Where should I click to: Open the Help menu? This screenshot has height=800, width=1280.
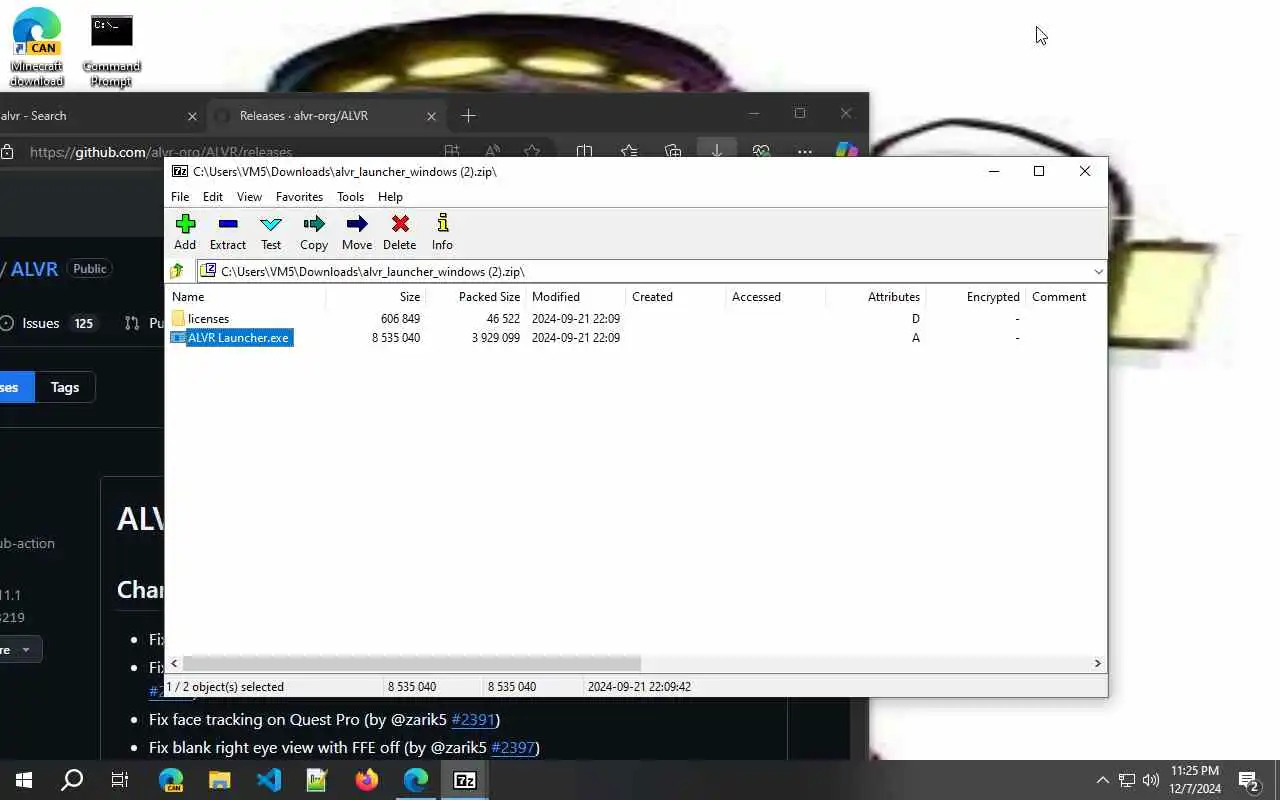[390, 197]
